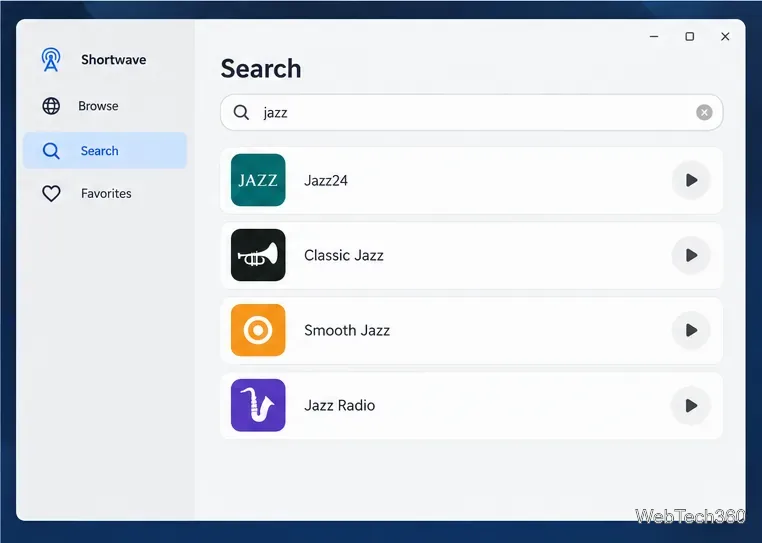
Task: Click the Shortwave app title text
Action: coord(114,60)
